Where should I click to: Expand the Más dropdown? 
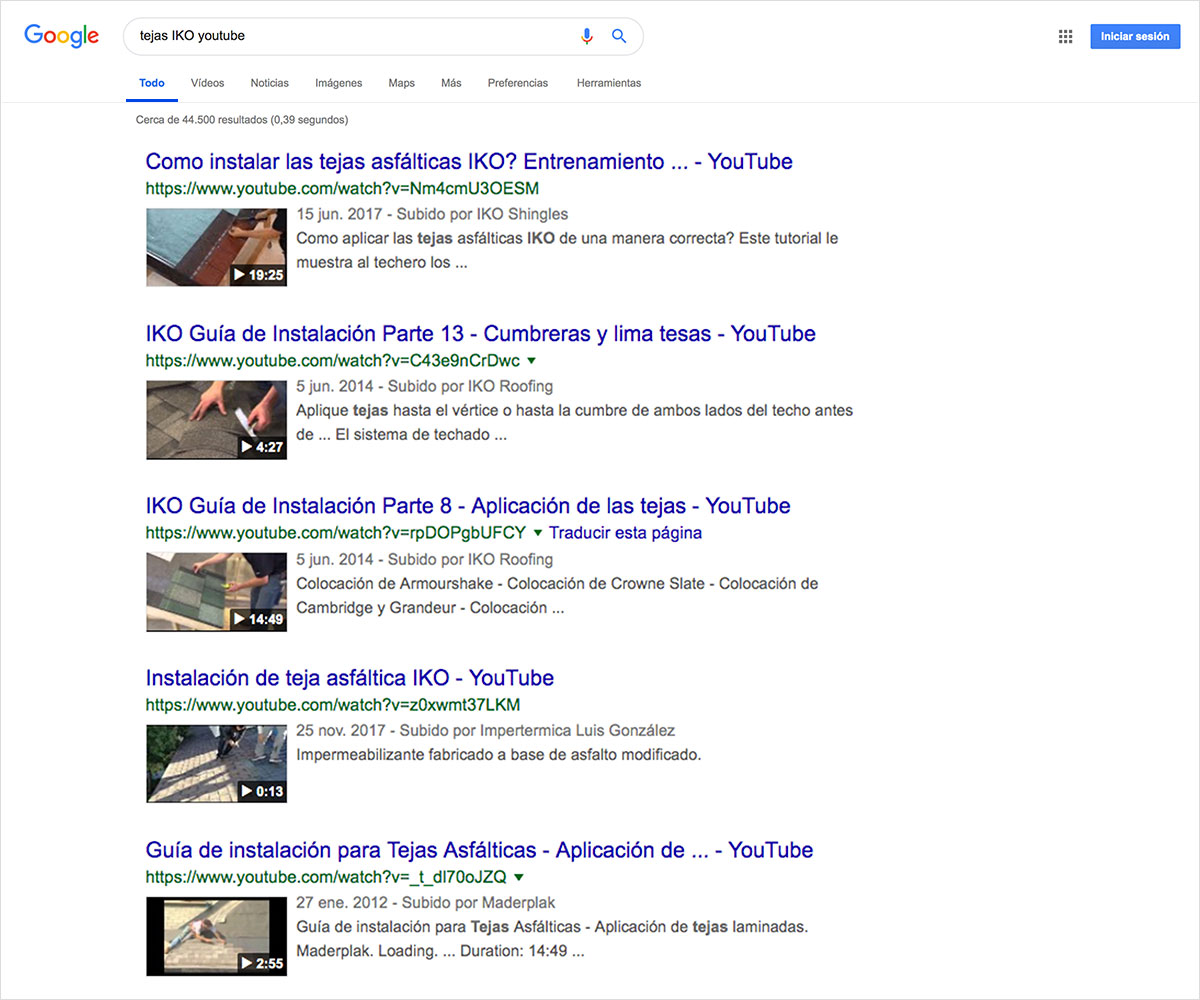click(451, 83)
